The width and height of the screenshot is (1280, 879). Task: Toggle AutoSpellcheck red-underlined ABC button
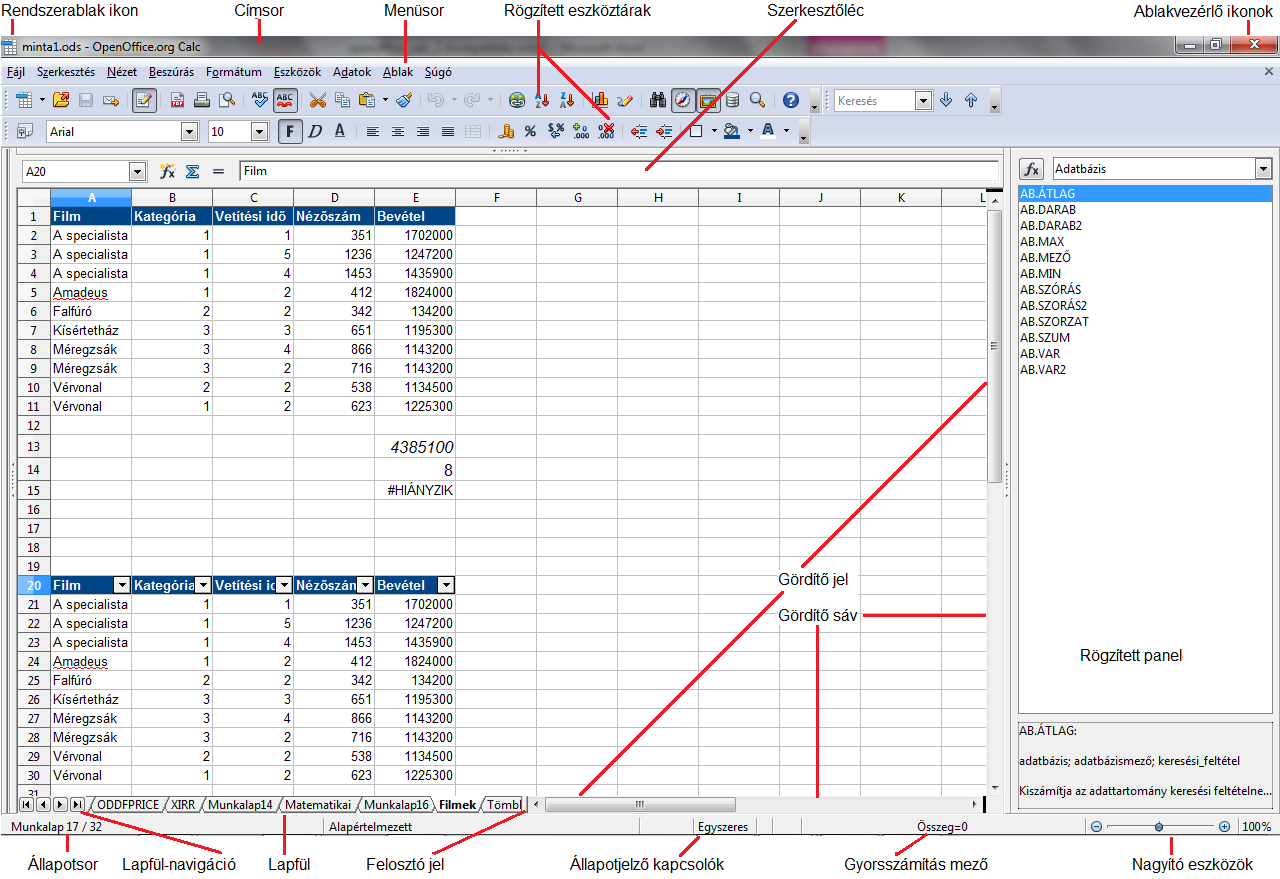(x=285, y=100)
